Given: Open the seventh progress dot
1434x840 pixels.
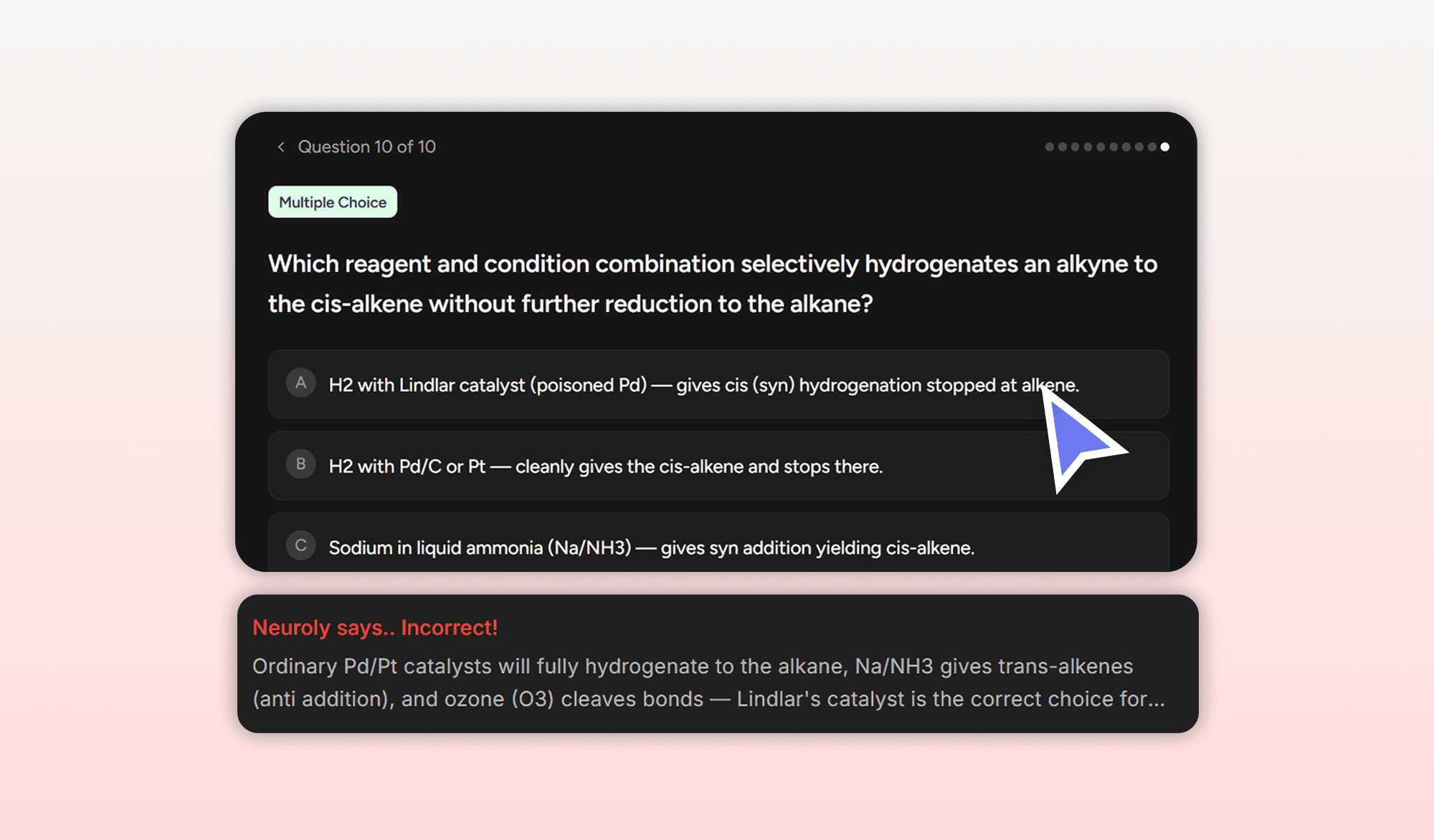Looking at the screenshot, I should (x=1126, y=147).
